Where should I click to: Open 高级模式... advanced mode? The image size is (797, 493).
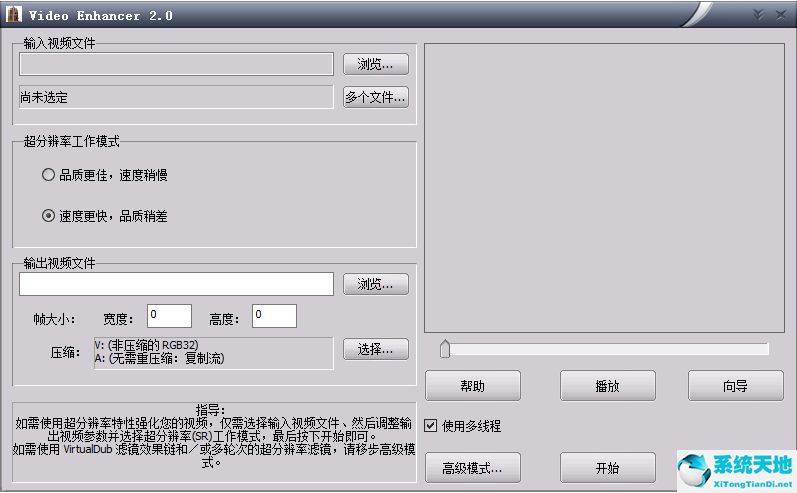point(473,468)
